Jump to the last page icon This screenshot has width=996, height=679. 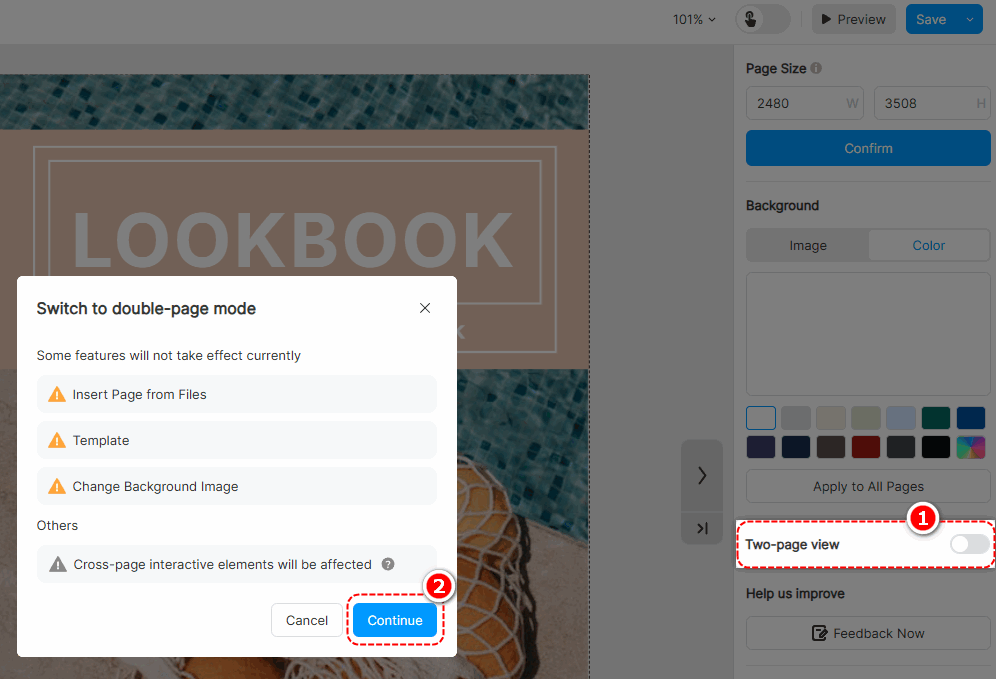pyautogui.click(x=702, y=528)
